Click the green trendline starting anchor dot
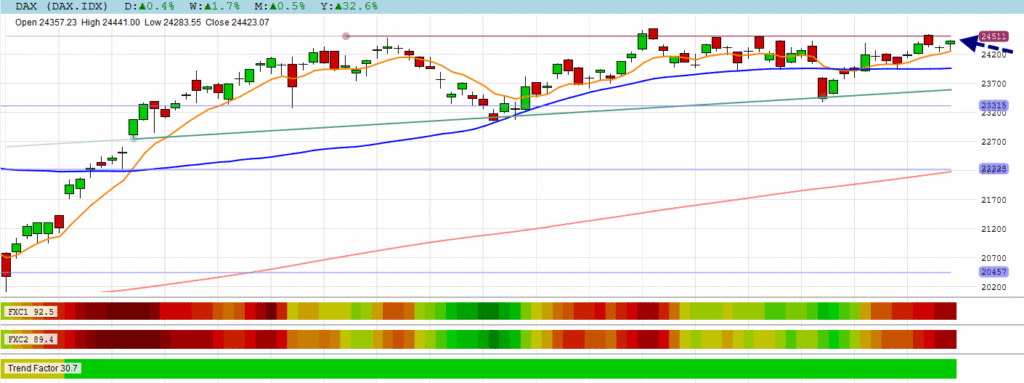 (x=133, y=139)
